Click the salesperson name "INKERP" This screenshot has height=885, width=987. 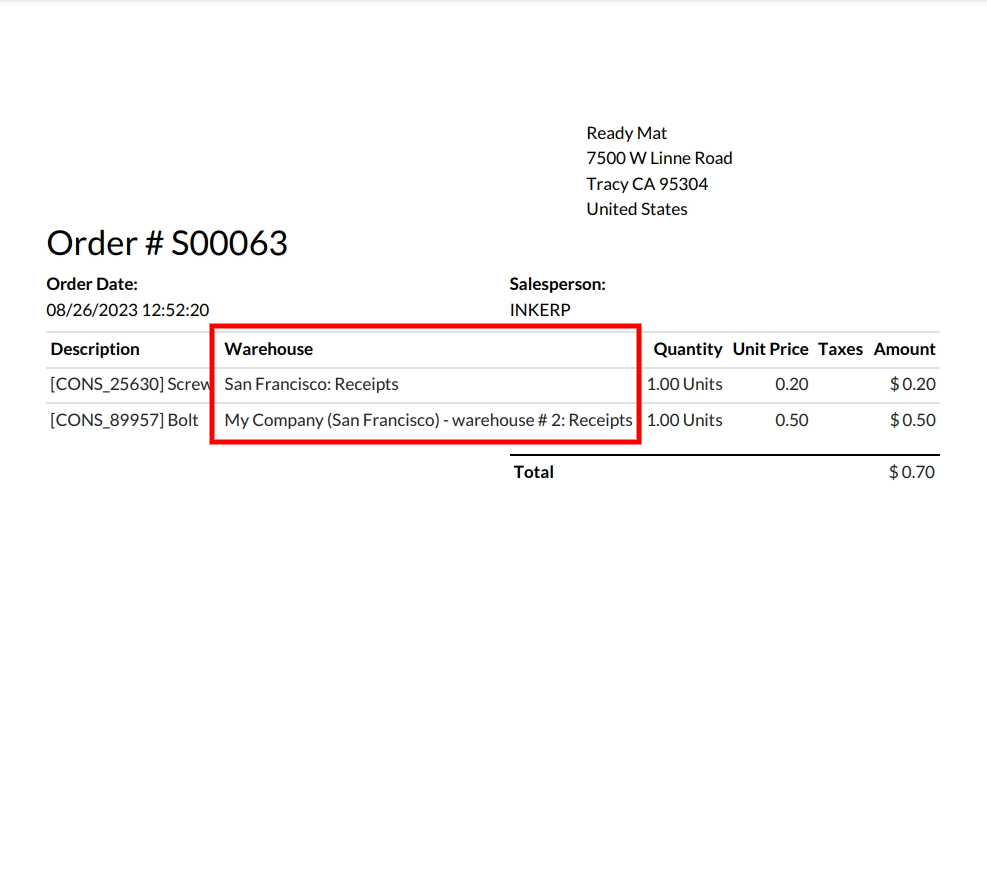[540, 310]
